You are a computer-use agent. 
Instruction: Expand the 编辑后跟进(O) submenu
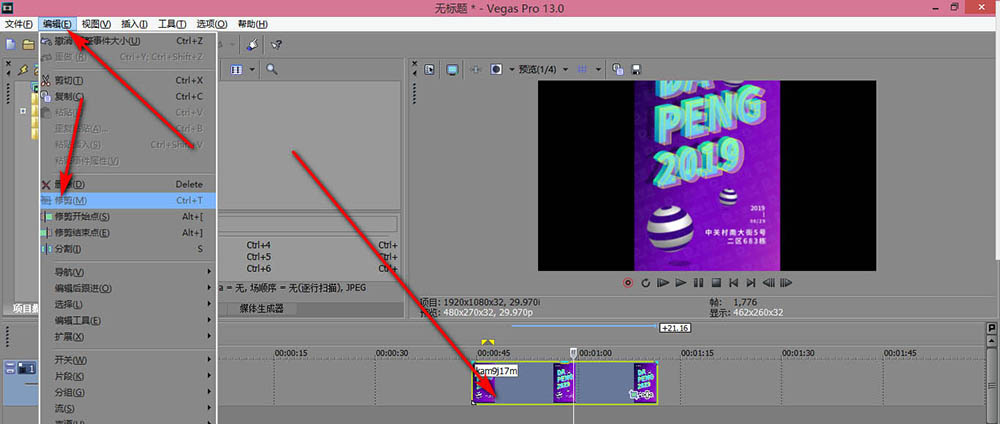[x=128, y=288]
